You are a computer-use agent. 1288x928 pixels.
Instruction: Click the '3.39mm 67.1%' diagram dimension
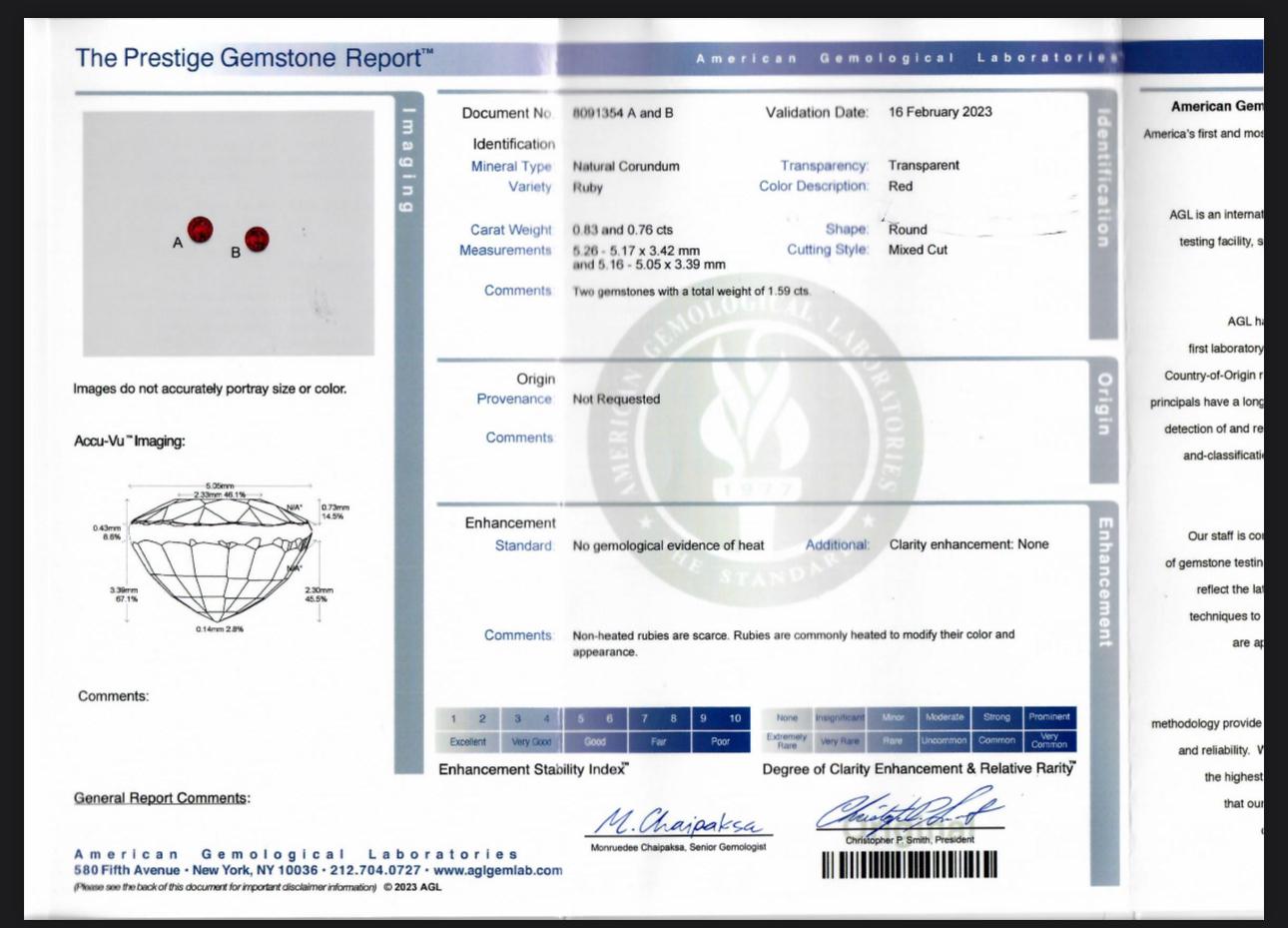(x=125, y=595)
